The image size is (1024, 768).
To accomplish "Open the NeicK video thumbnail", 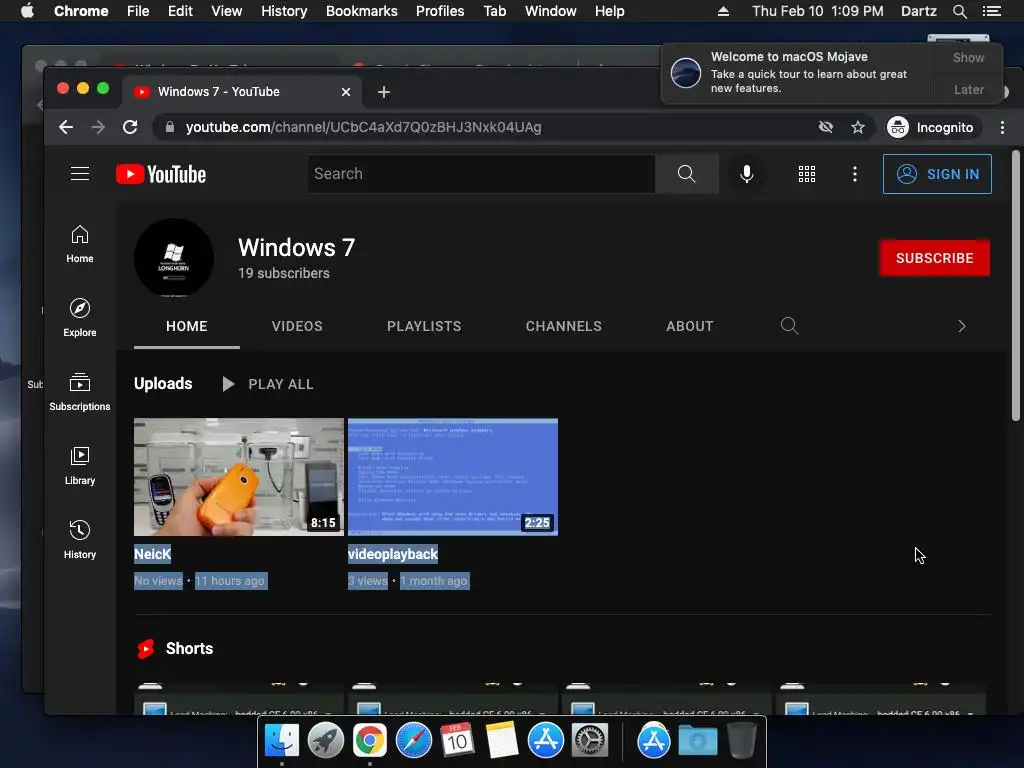I will tap(239, 477).
